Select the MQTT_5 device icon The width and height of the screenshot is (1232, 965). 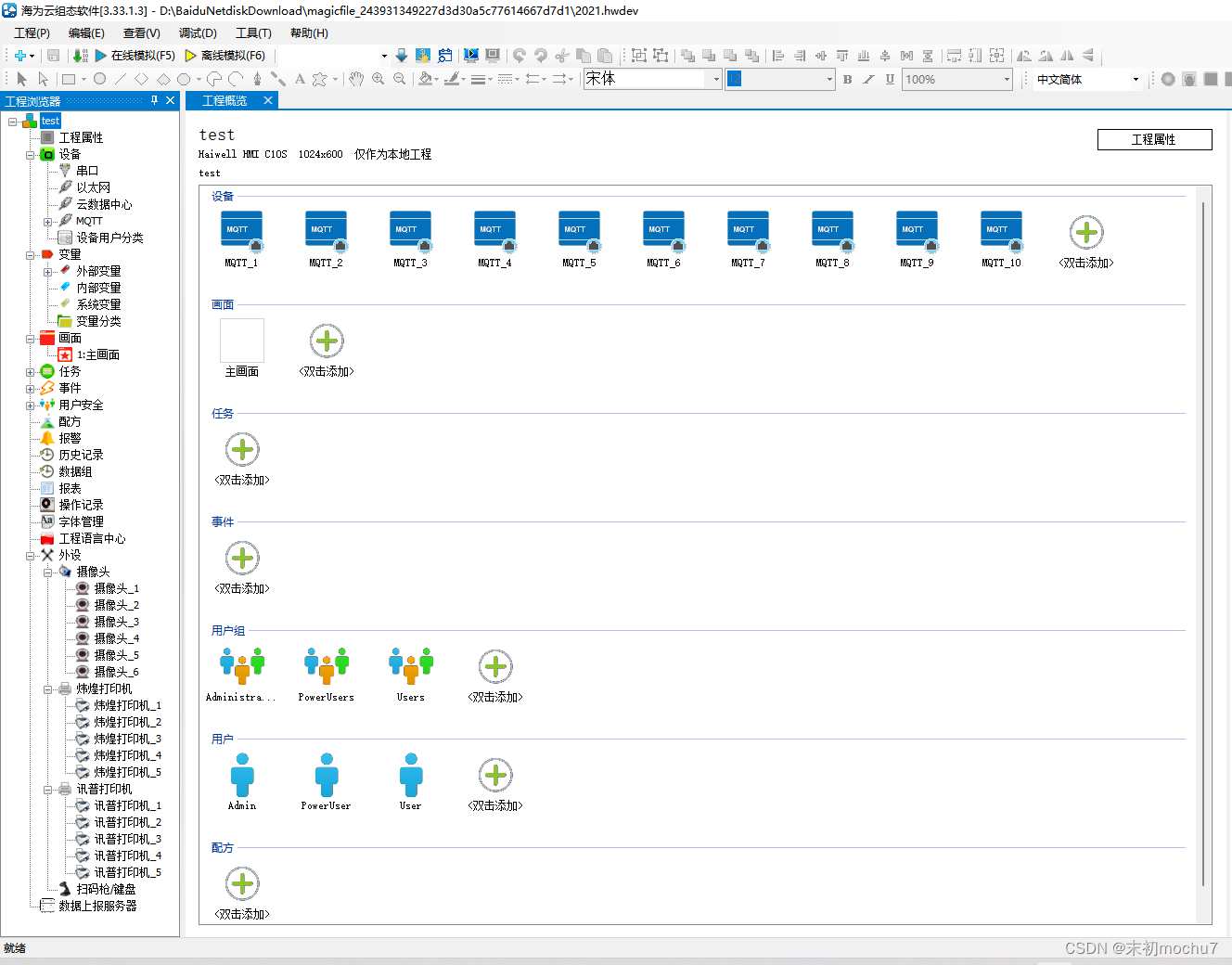579,231
